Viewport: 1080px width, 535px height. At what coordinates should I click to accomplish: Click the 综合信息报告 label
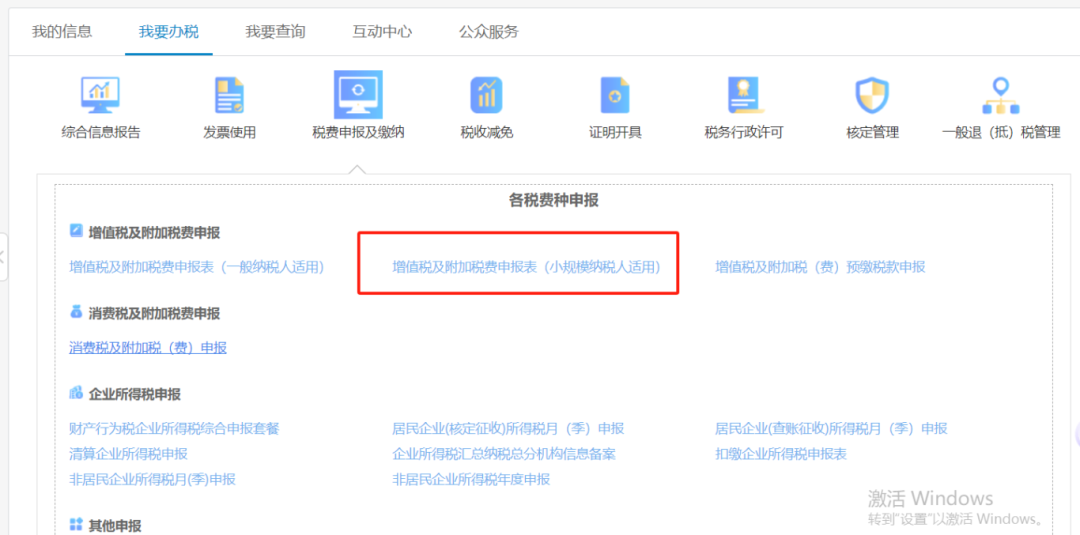101,133
